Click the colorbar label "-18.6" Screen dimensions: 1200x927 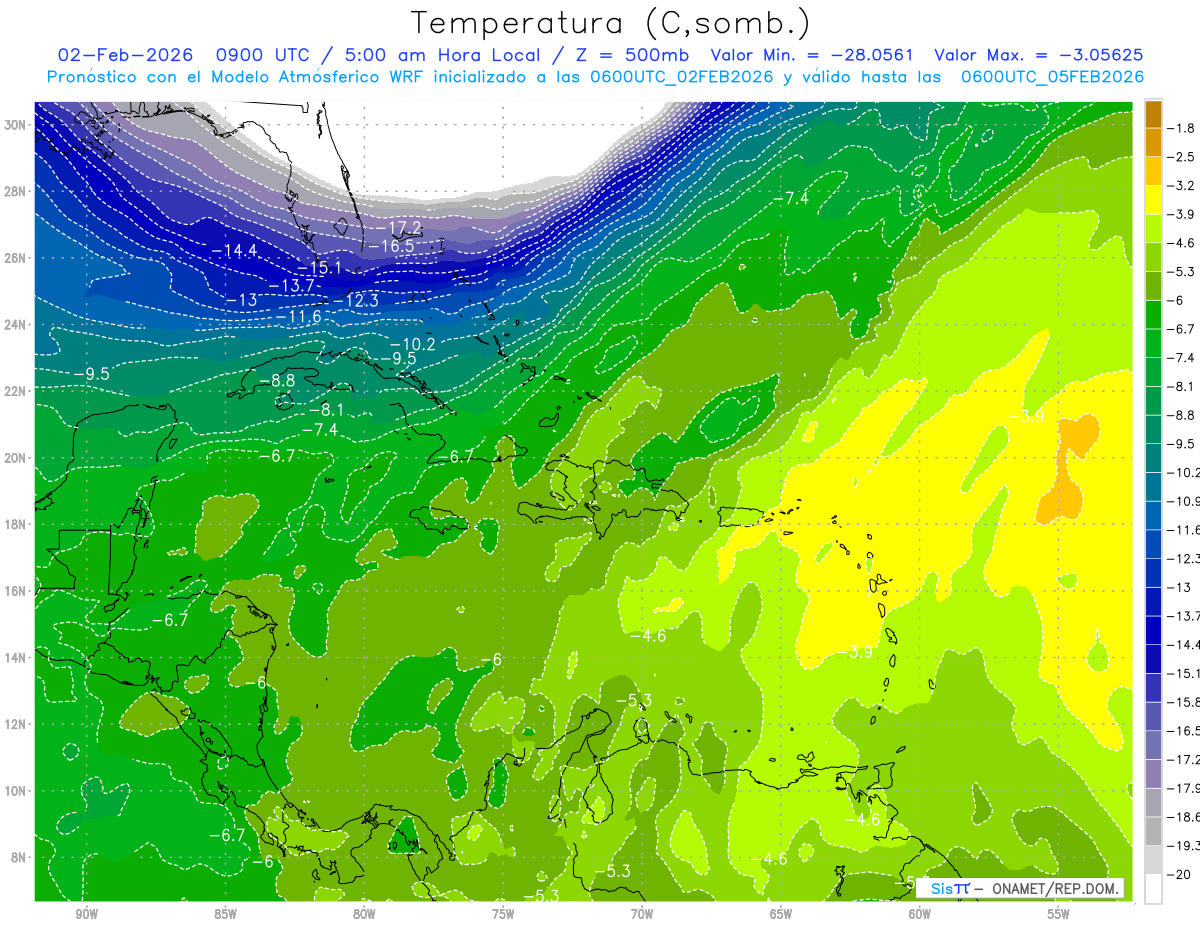tap(1184, 817)
